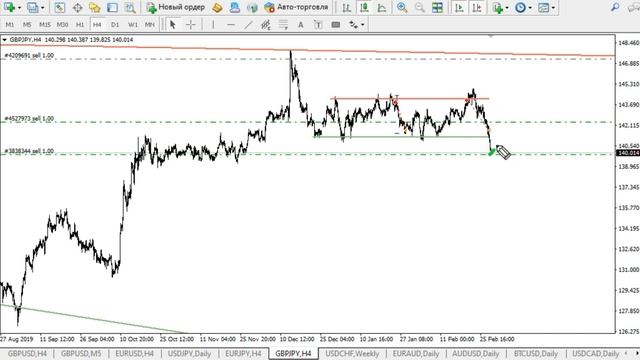Image resolution: width=640 pixels, height=360 pixels.
Task: Switch timeframe to H1
Action: point(80,25)
